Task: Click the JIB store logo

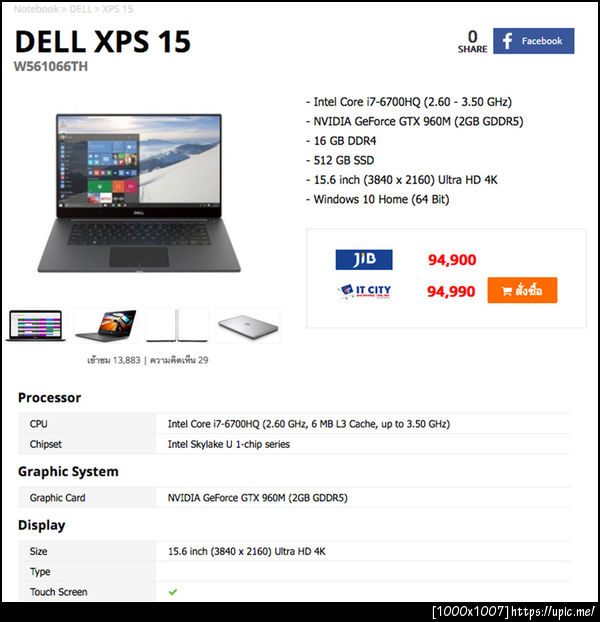Action: (x=364, y=260)
